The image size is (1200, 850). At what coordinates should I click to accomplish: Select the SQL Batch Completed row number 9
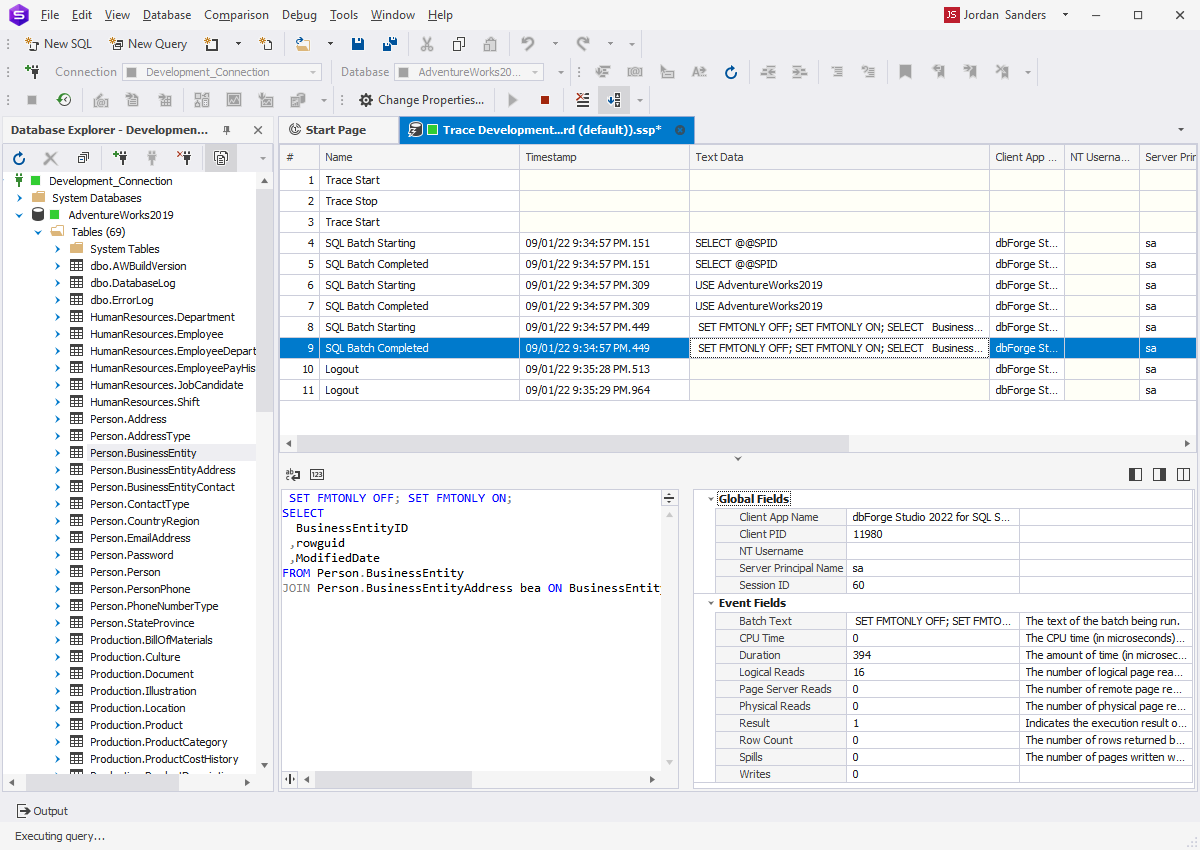pos(420,348)
